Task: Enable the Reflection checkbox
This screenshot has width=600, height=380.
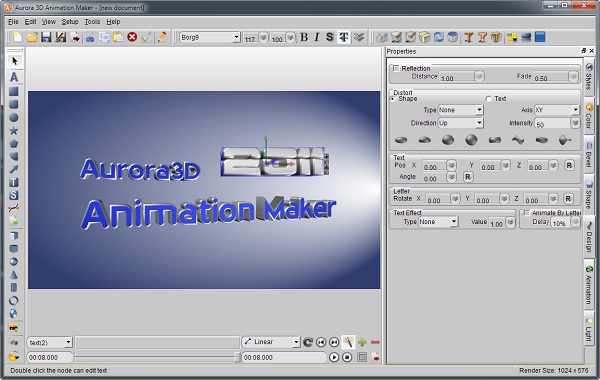Action: (x=396, y=68)
